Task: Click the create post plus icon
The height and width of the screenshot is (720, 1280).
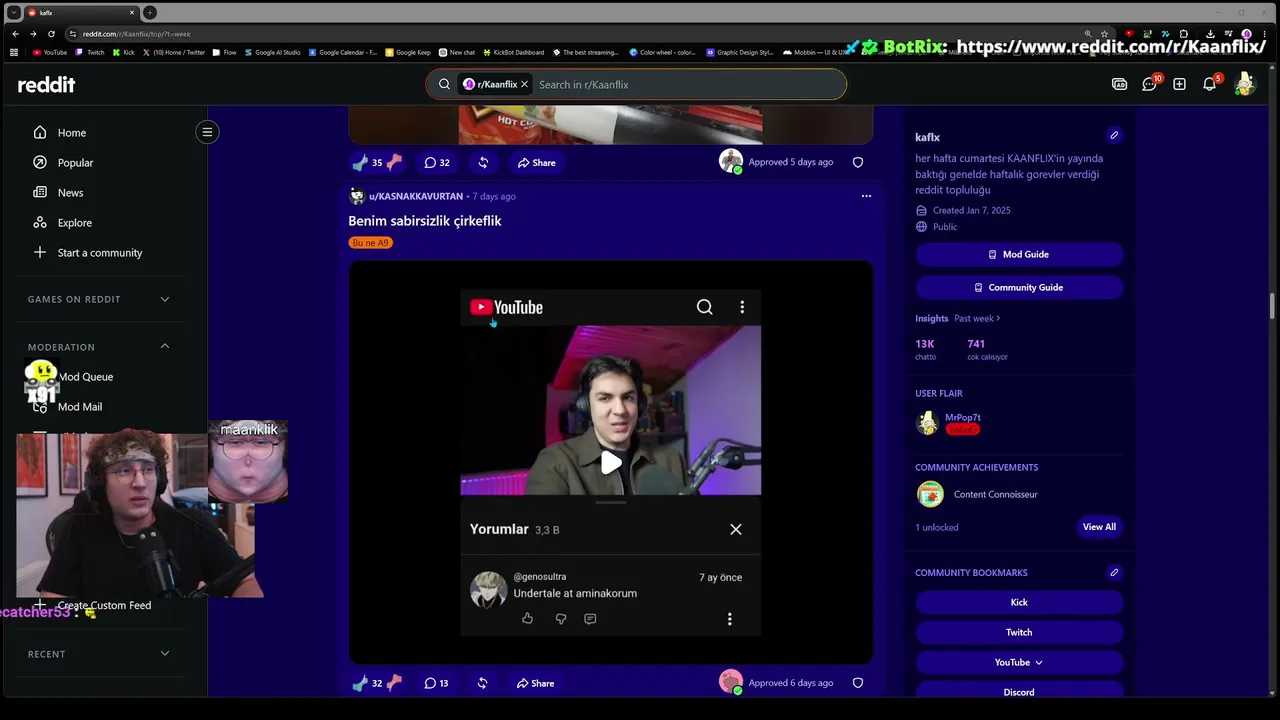Action: (1180, 85)
